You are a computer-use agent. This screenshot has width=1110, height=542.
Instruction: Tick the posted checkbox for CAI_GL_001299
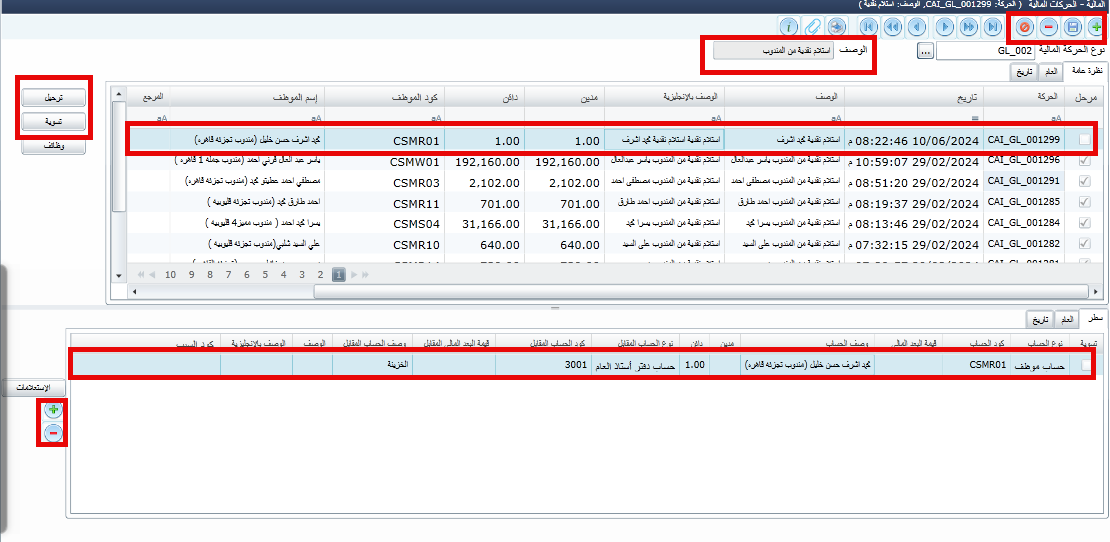[1085, 141]
